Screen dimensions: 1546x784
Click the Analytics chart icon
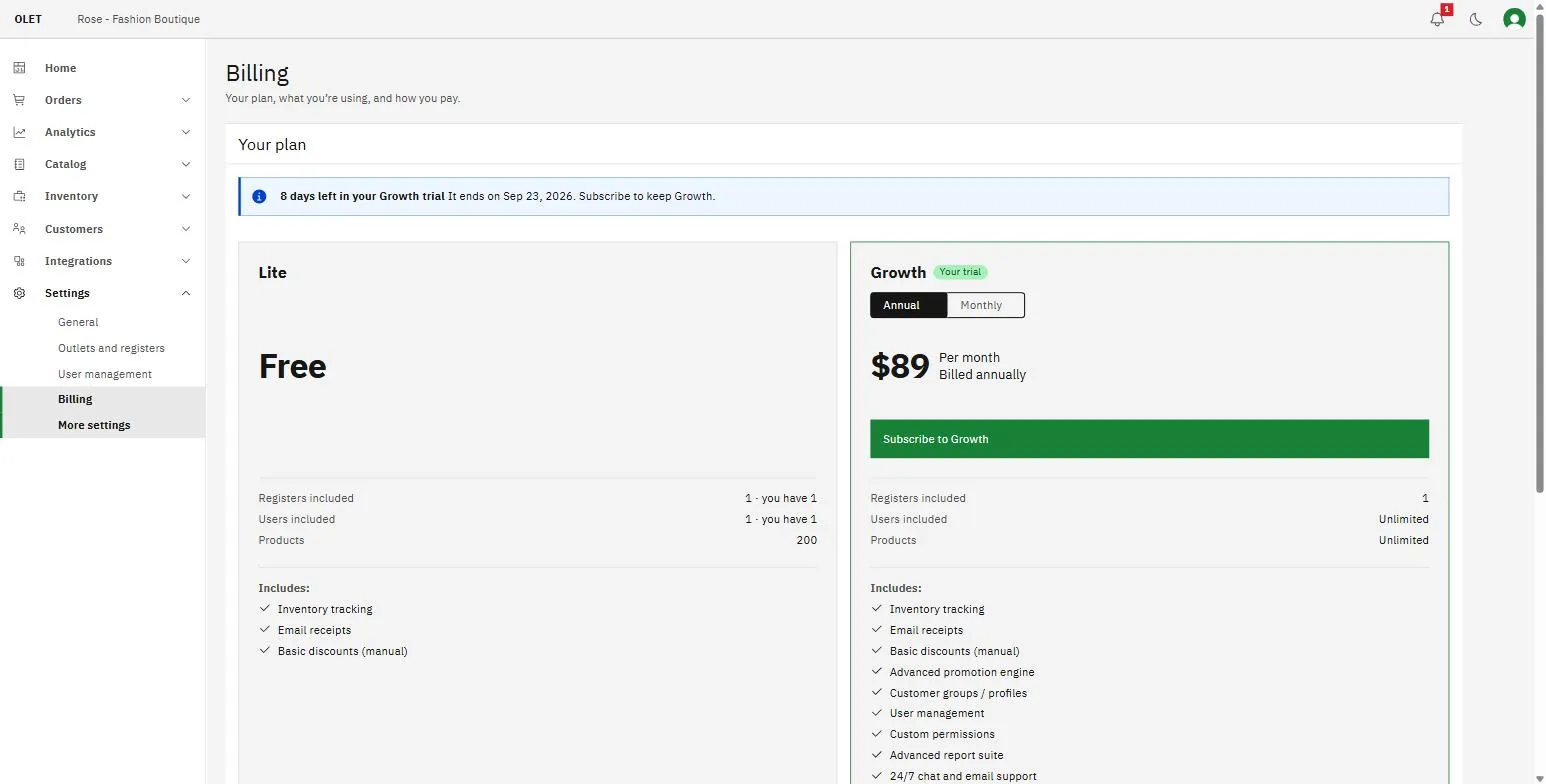(19, 132)
